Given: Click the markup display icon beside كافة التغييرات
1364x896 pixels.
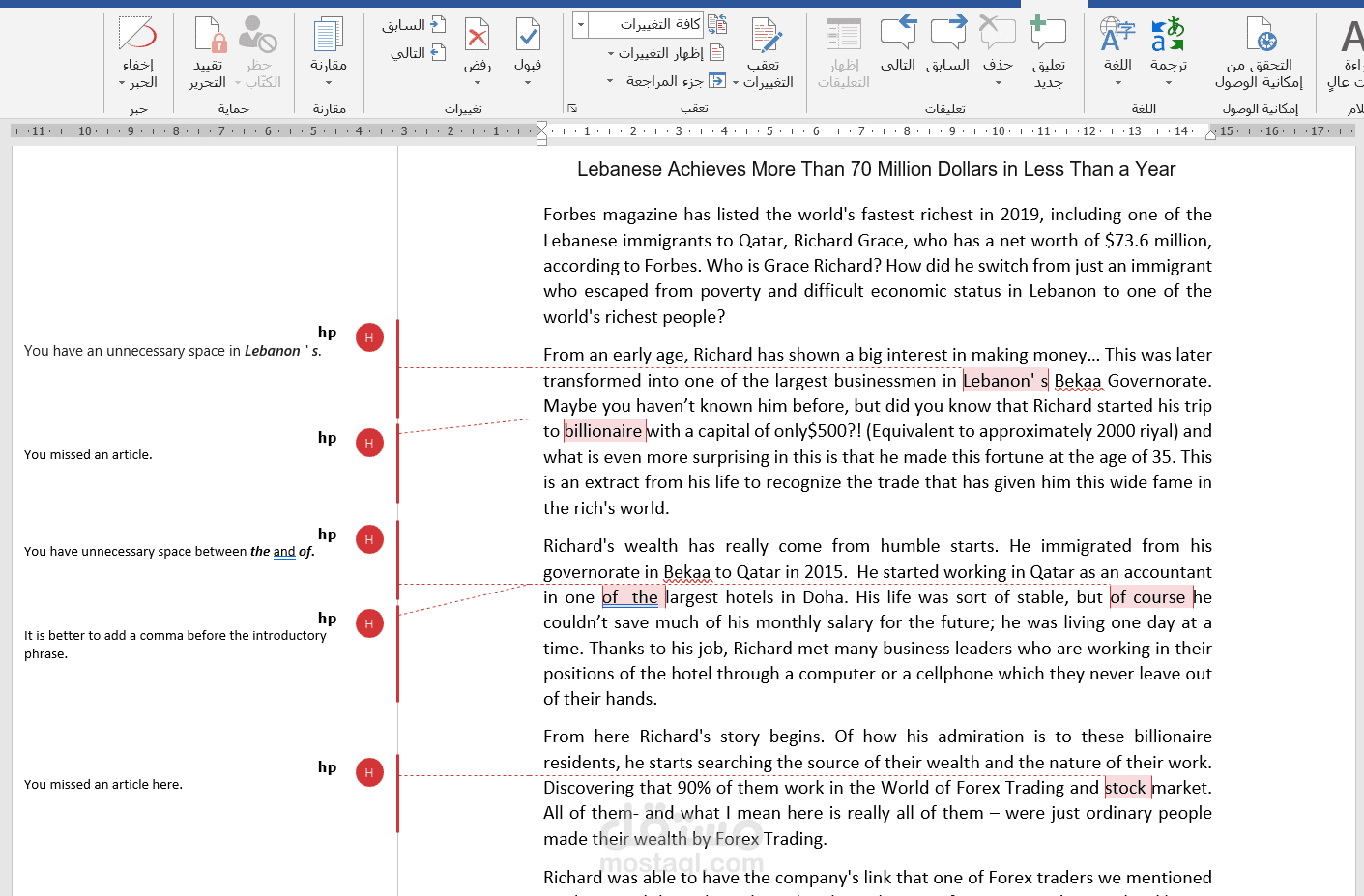Looking at the screenshot, I should 717,24.
